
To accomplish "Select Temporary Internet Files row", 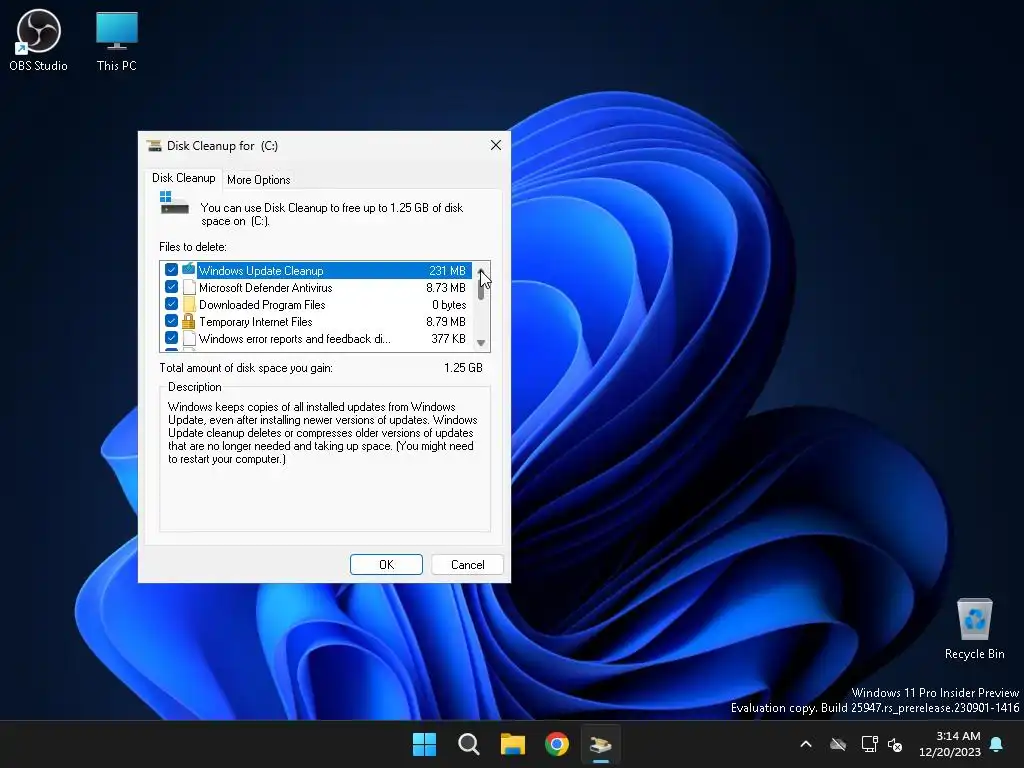I will (317, 321).
